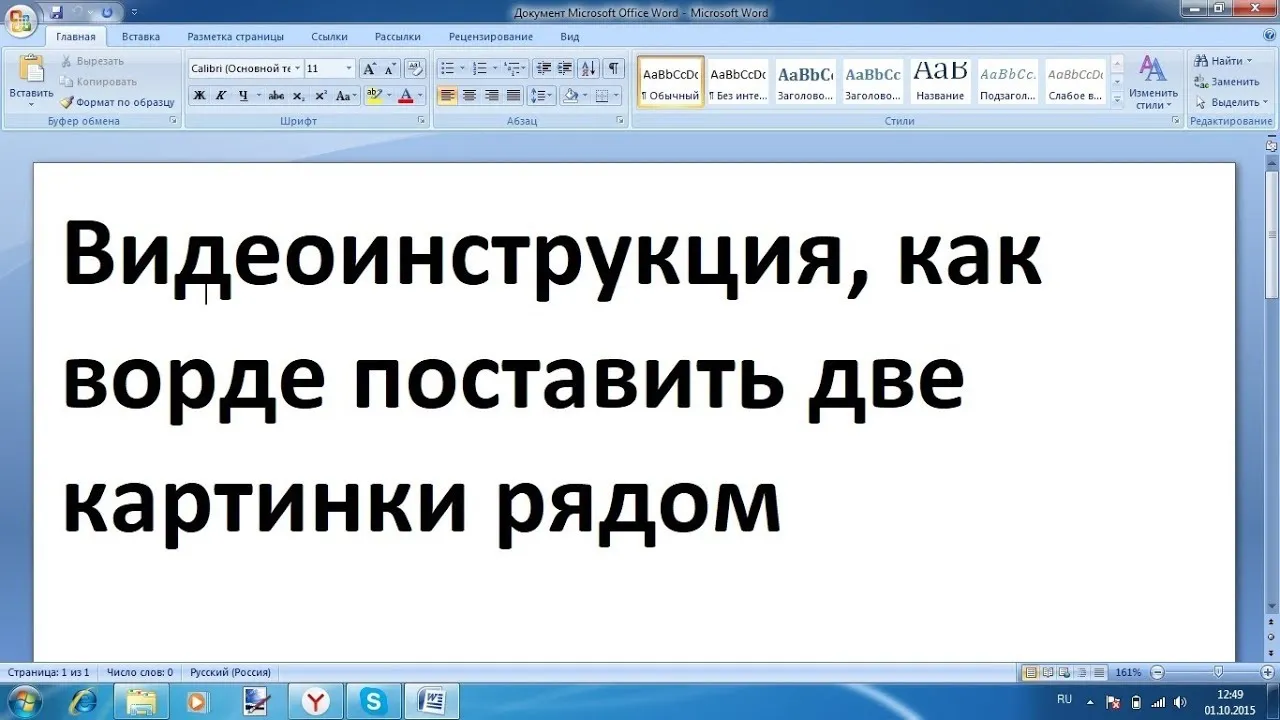Screen dimensions: 1280x720
Task: Increase paragraph indent
Action: click(x=565, y=69)
